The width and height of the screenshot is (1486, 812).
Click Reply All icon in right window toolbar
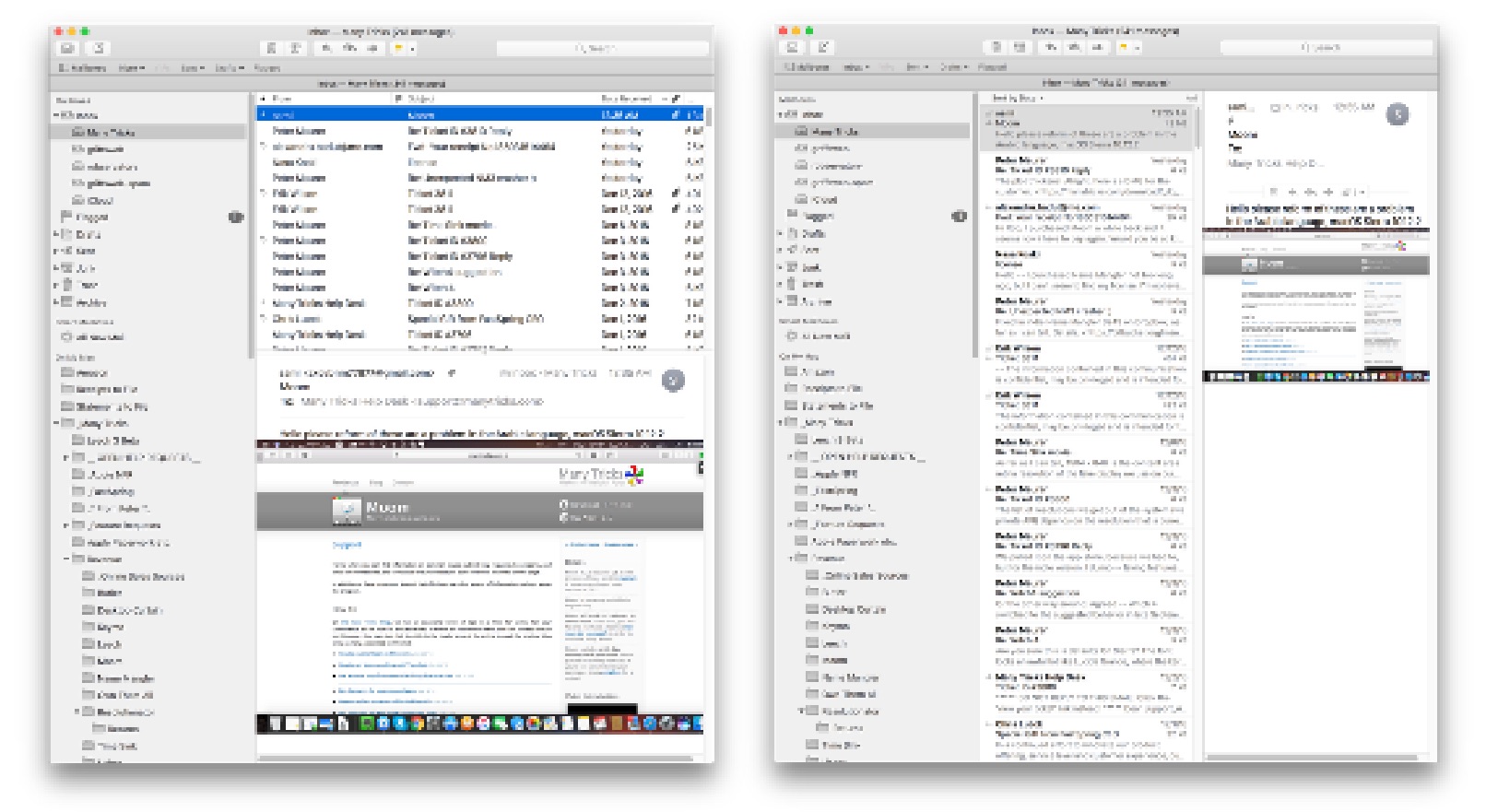pos(1075,47)
